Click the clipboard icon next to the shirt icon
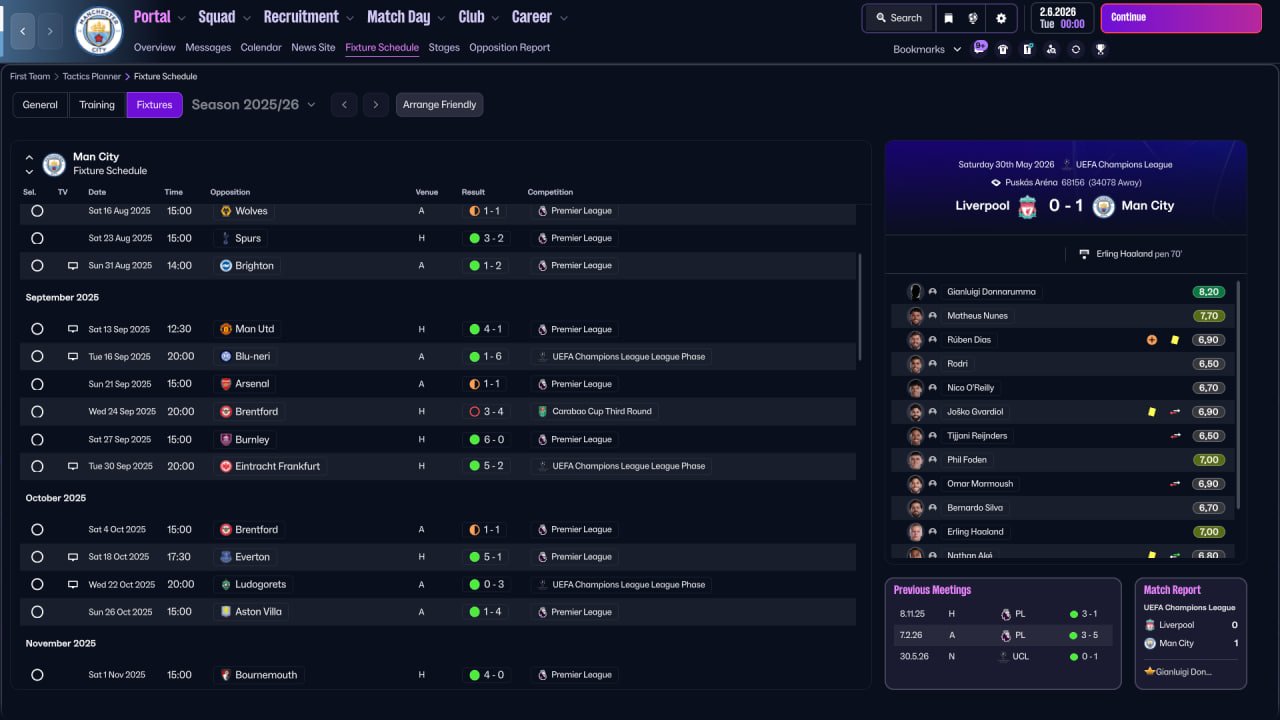The image size is (1280, 720). pyautogui.click(x=1027, y=49)
